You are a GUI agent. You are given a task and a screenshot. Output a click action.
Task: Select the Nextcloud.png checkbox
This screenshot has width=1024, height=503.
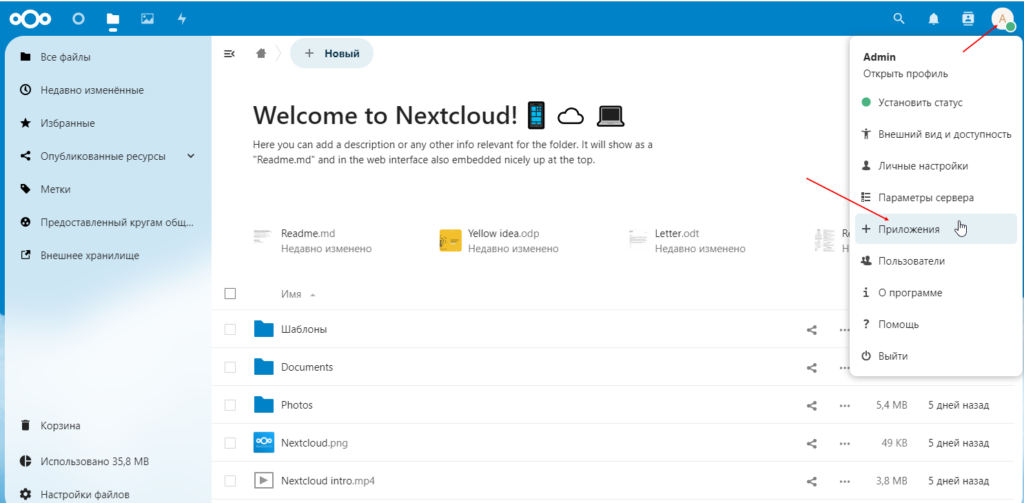pos(230,443)
